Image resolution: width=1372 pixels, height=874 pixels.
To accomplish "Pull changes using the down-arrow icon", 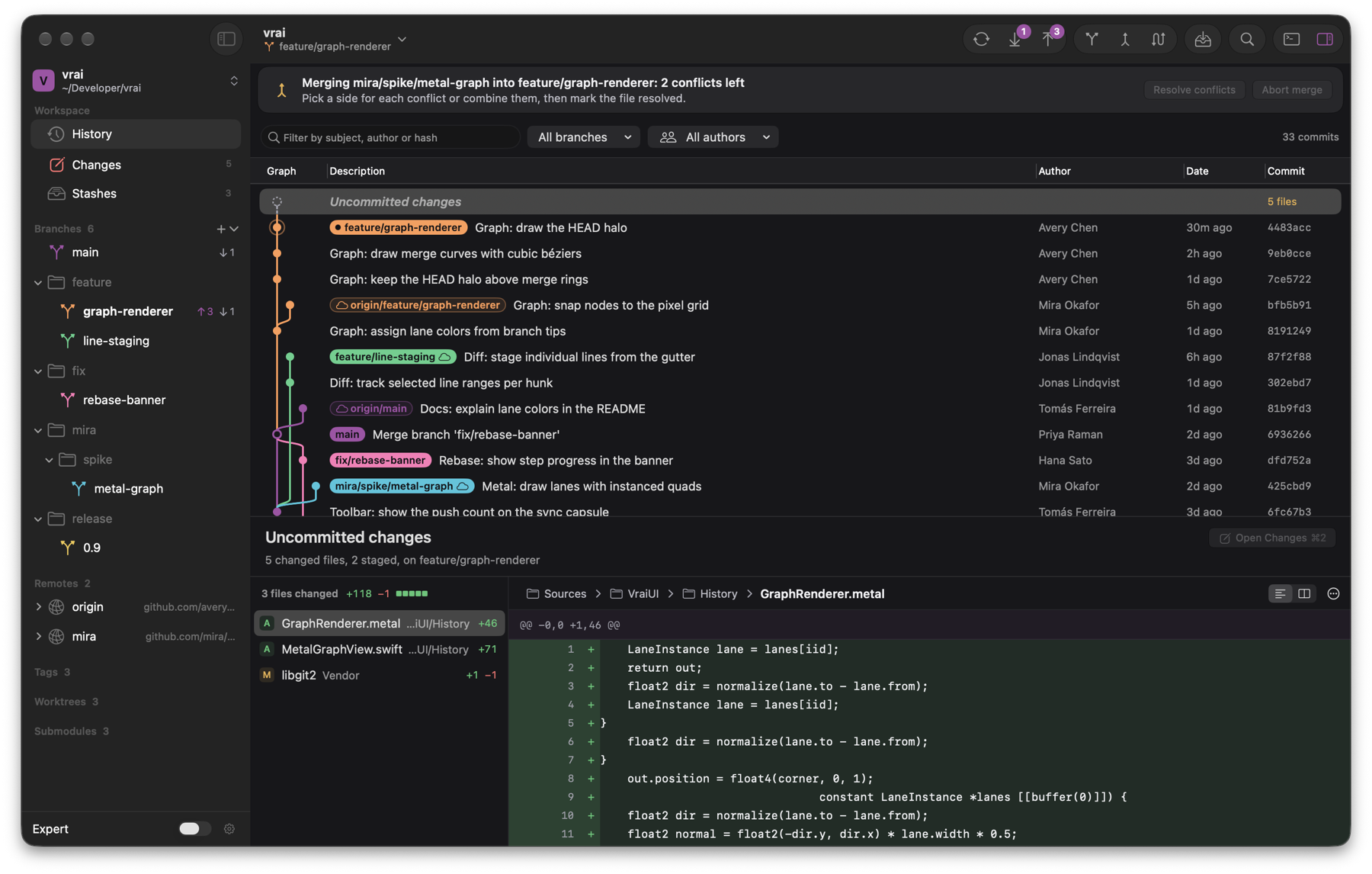I will point(1015,39).
